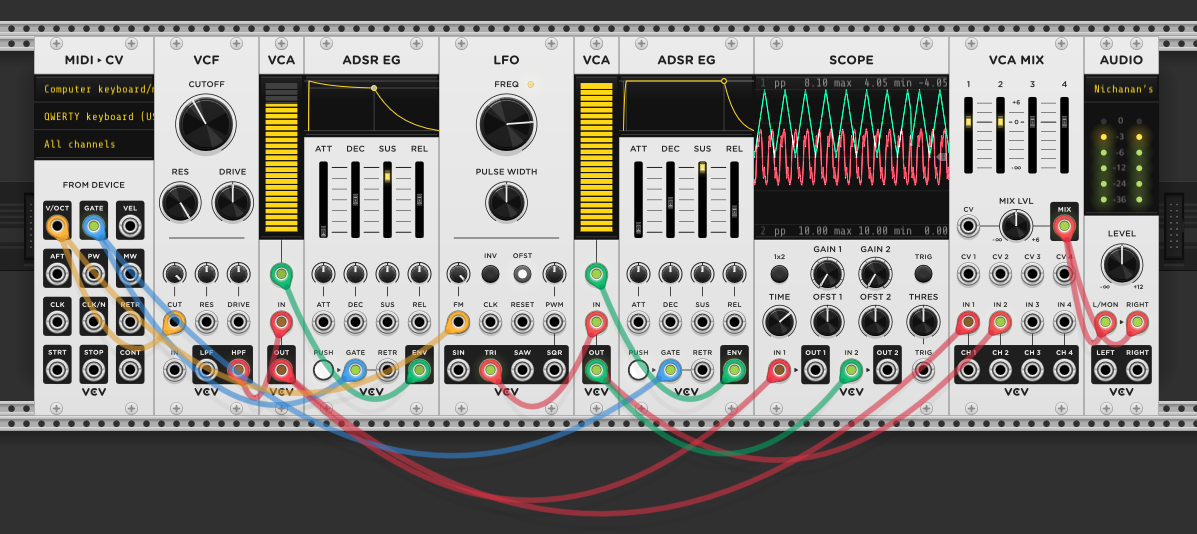Click the HPF output jack on VCF
This screenshot has height=534, width=1197.
[x=238, y=371]
